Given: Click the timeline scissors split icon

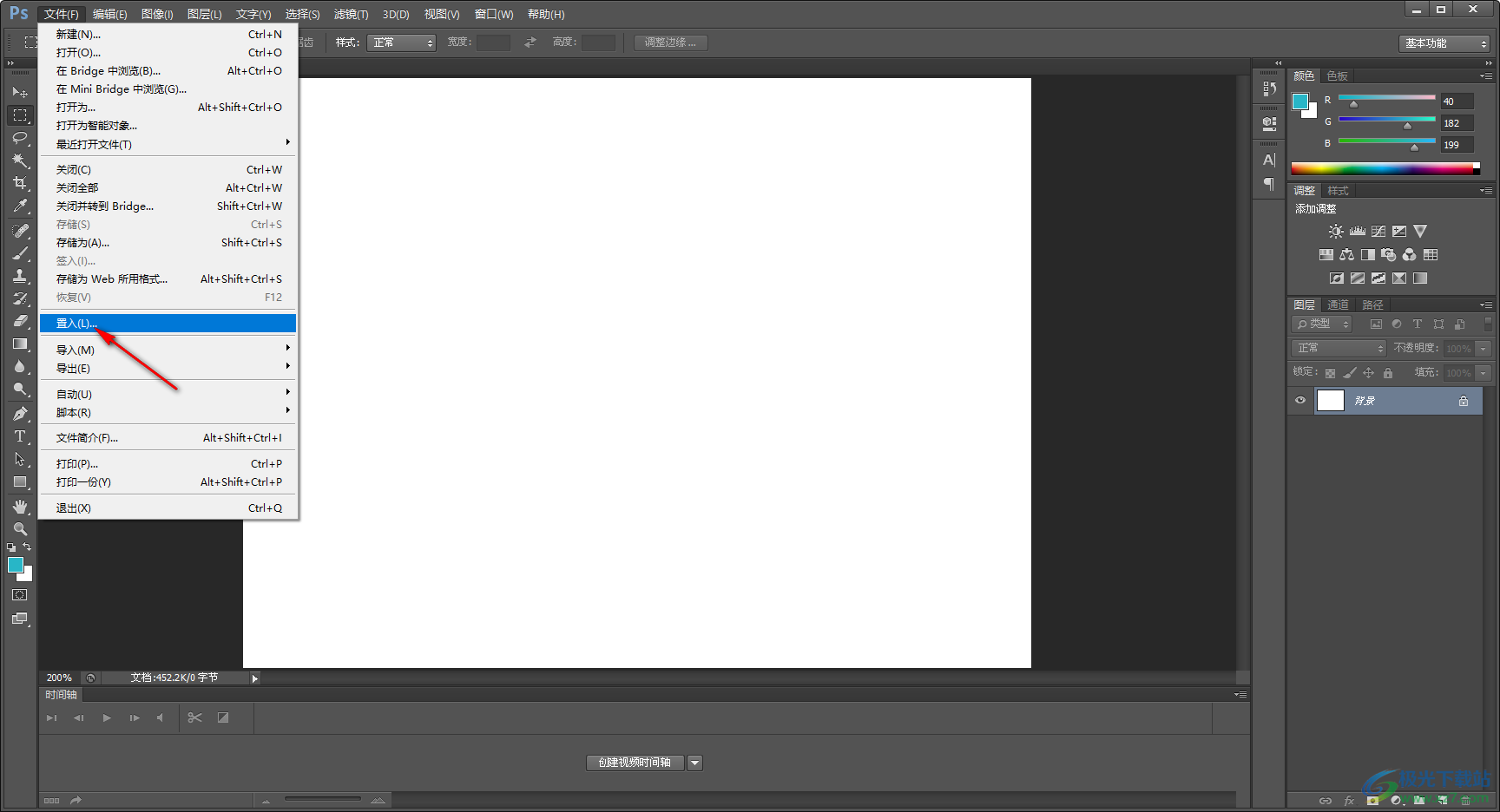Looking at the screenshot, I should [194, 717].
